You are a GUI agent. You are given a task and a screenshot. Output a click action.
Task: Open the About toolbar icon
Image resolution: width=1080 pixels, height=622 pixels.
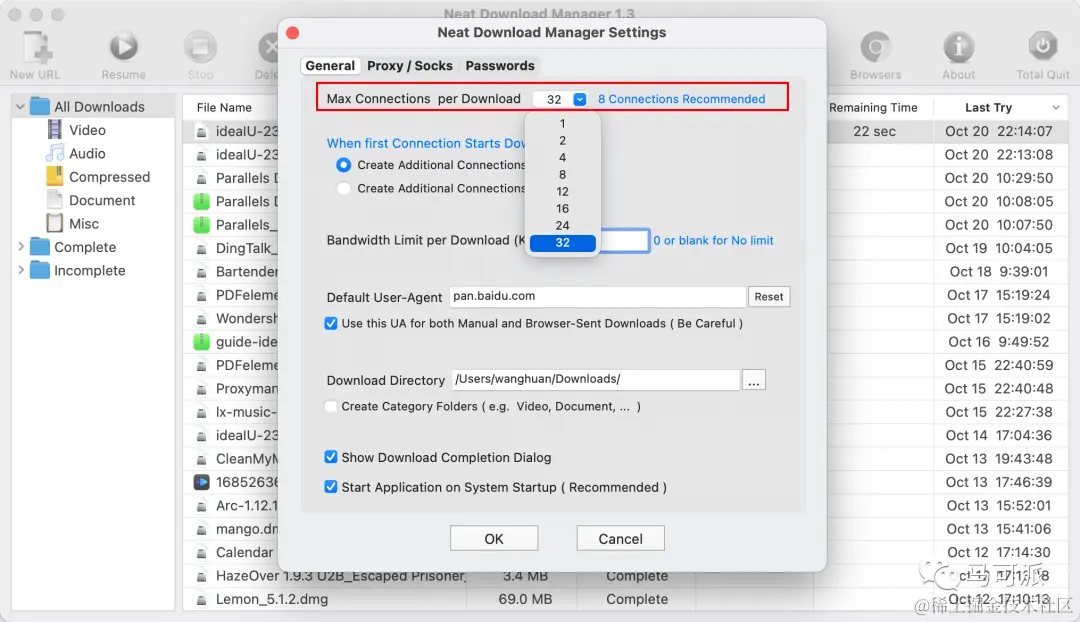pos(959,47)
